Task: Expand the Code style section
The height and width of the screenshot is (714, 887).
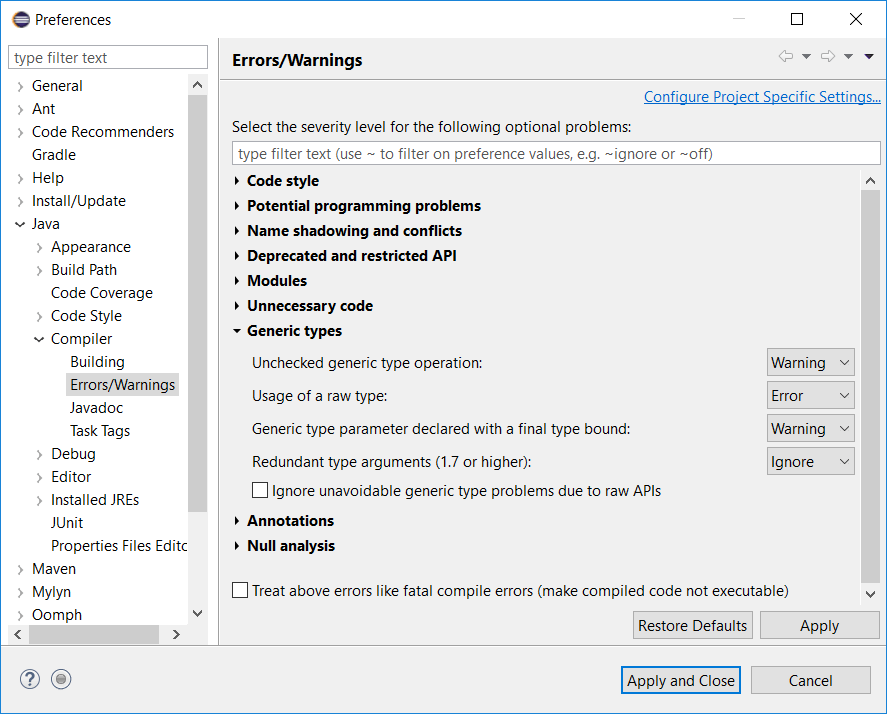Action: [x=237, y=181]
